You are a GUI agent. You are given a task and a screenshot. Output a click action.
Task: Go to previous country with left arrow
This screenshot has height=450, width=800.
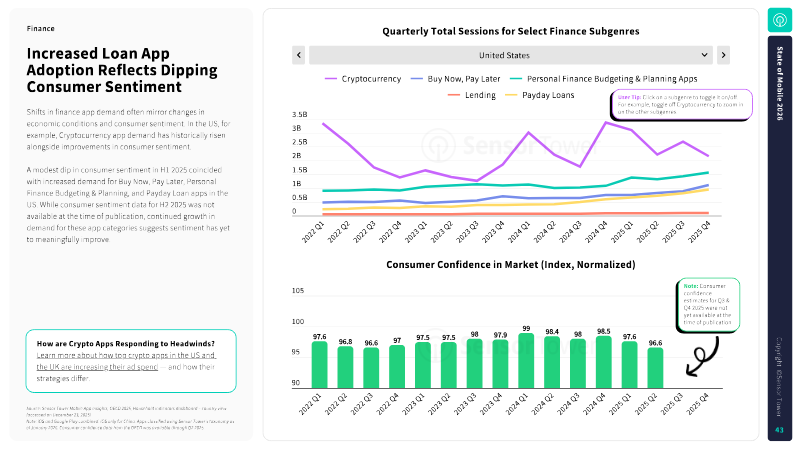tap(298, 55)
